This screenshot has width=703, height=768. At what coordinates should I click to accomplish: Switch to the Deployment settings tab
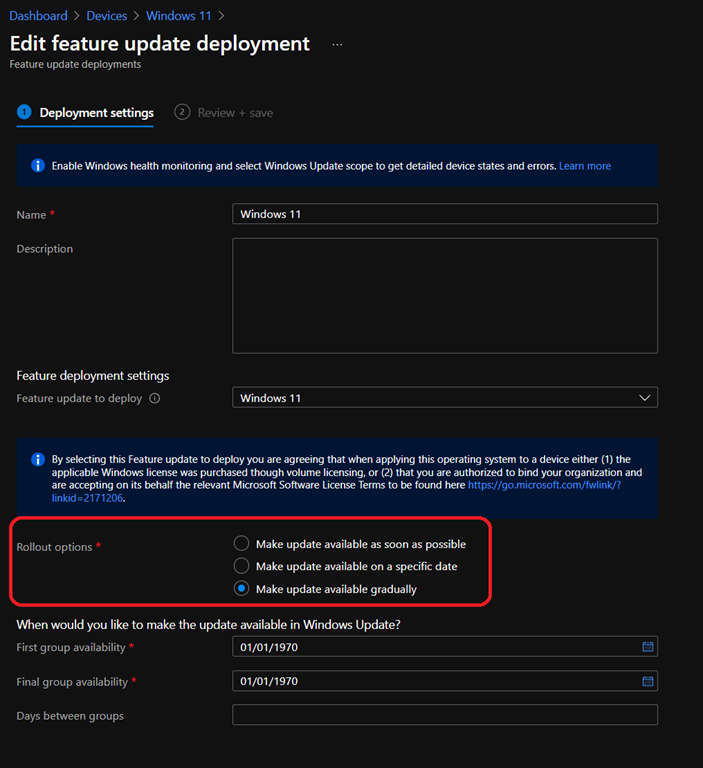pos(96,113)
